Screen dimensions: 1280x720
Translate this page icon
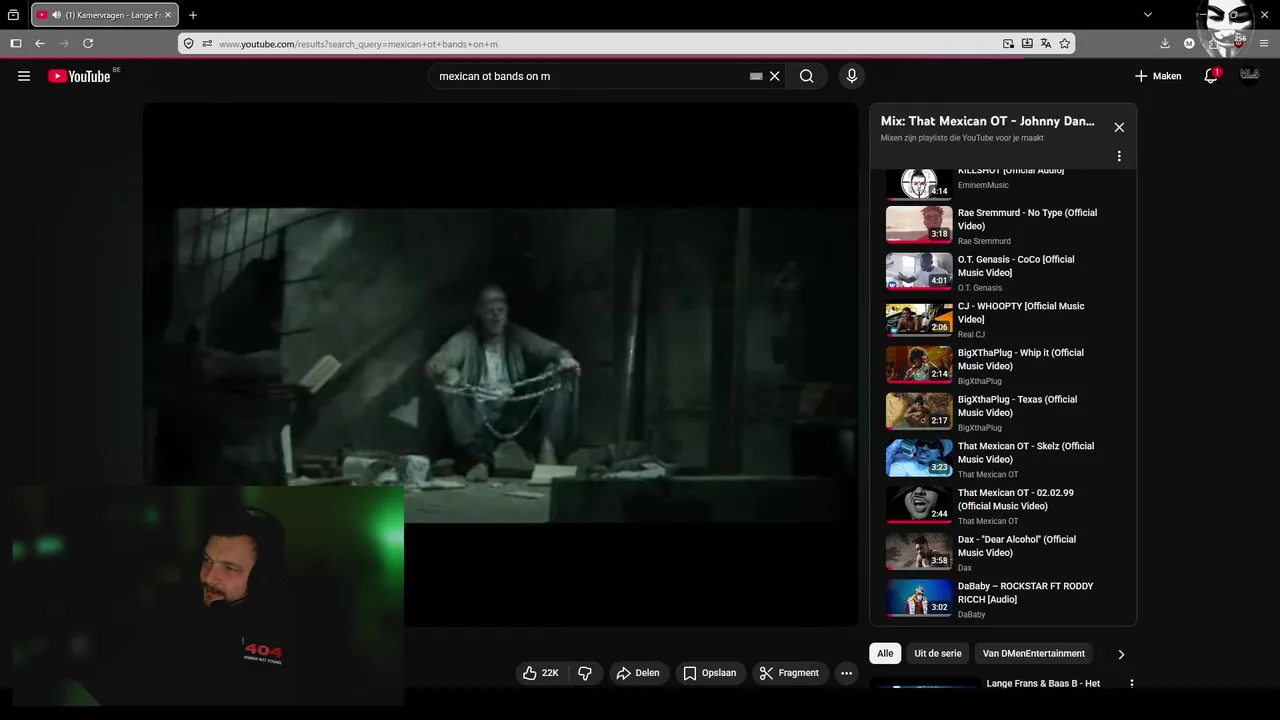tap(1046, 44)
